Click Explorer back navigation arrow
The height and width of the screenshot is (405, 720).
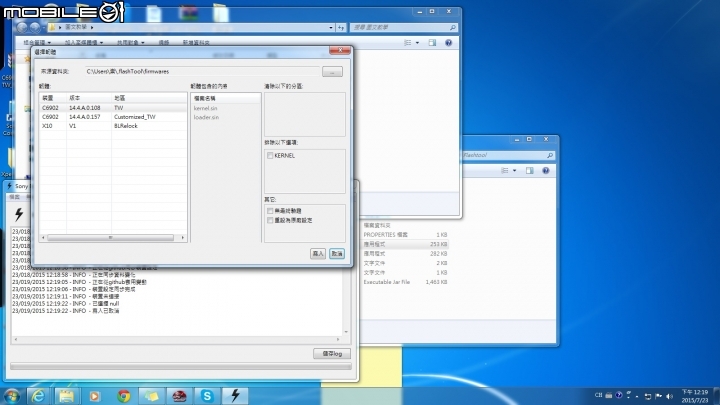coord(22,28)
